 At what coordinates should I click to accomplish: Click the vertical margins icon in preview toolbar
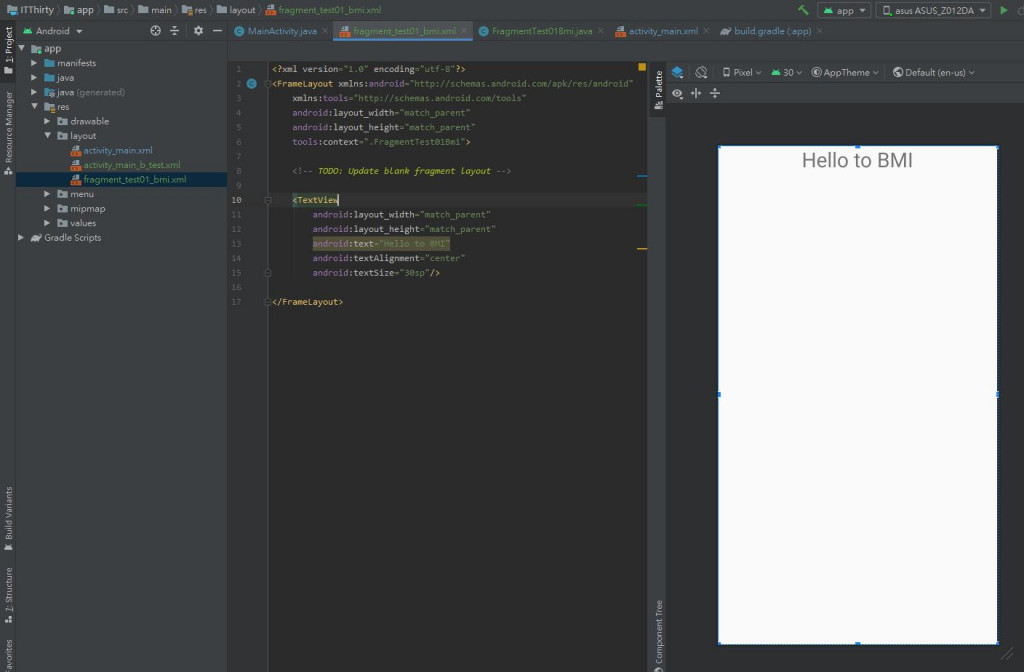click(x=715, y=93)
